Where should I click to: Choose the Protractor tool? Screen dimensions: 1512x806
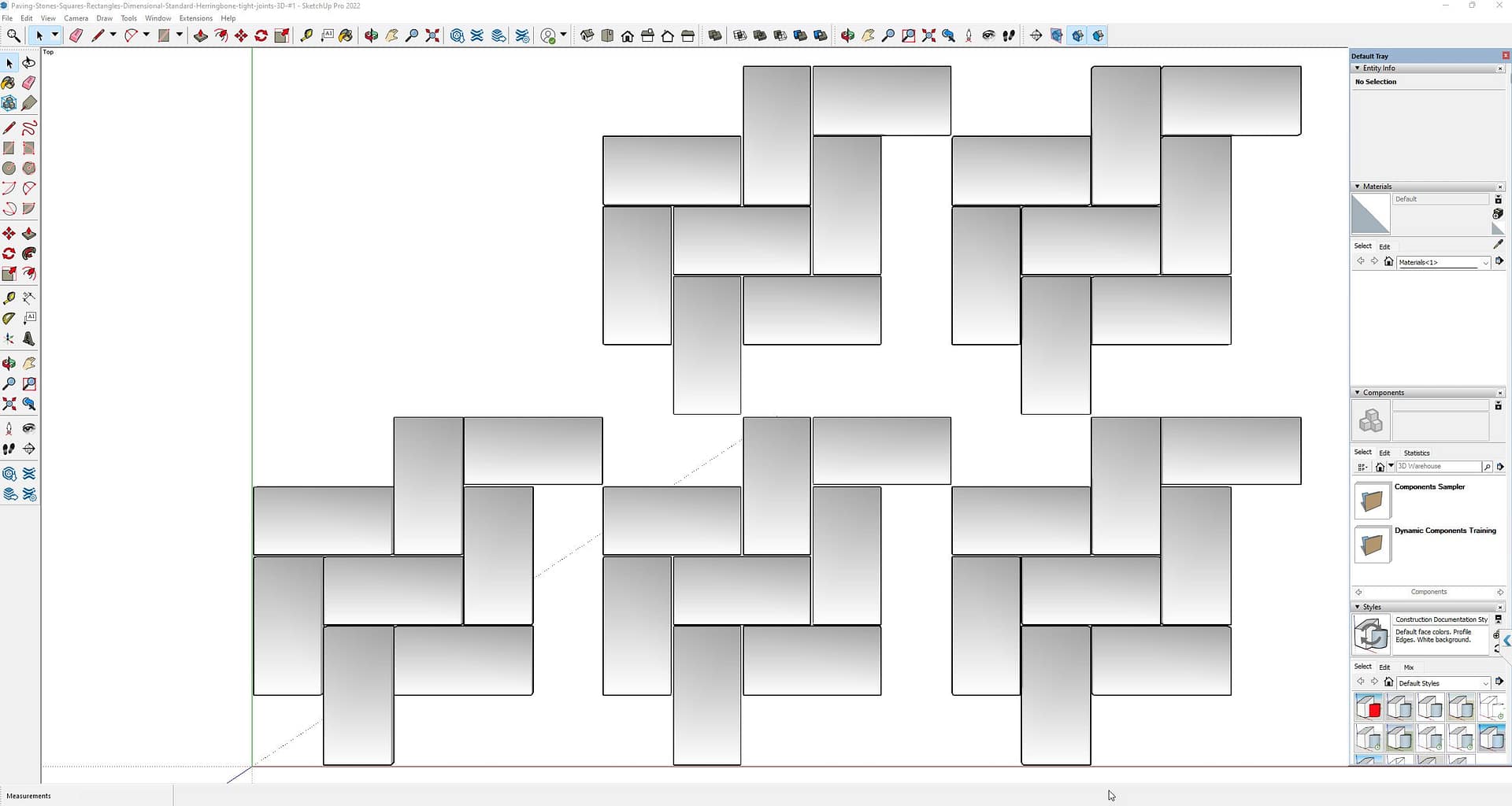pyautogui.click(x=9, y=318)
